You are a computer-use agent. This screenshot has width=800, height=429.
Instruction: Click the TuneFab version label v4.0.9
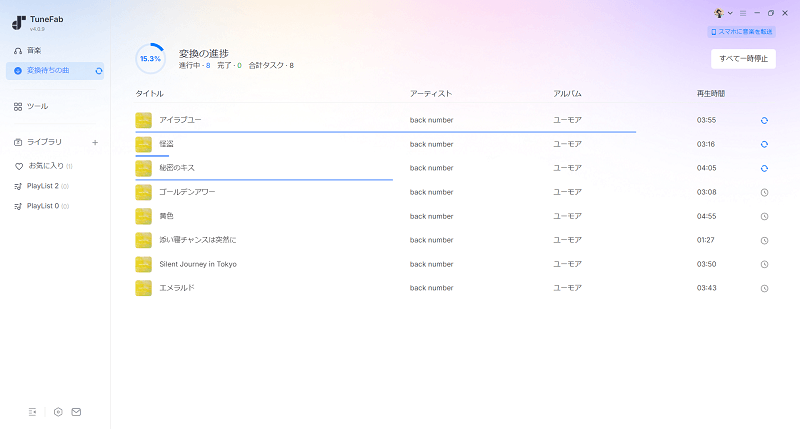tap(37, 30)
